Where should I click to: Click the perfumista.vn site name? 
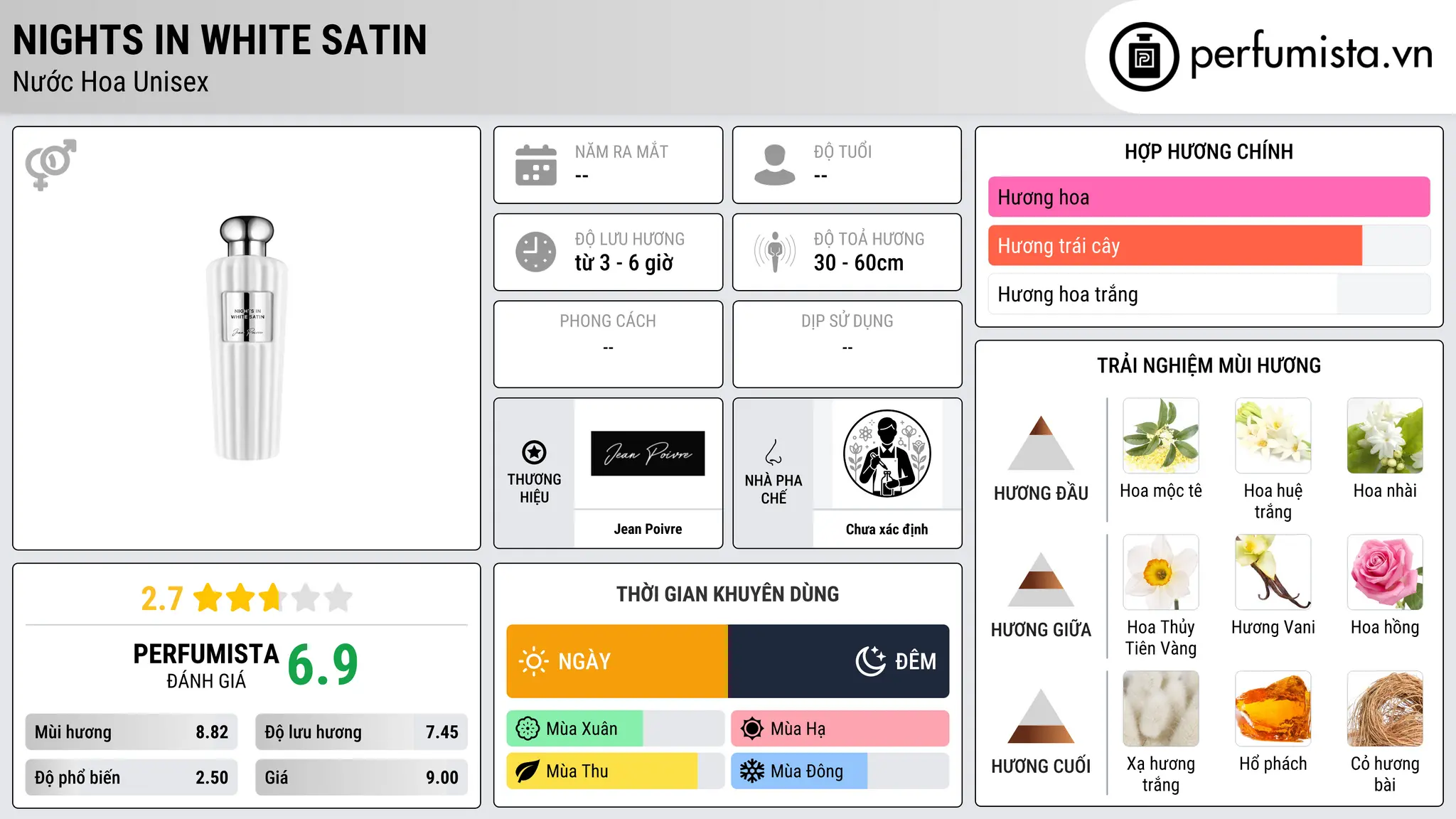1312,54
